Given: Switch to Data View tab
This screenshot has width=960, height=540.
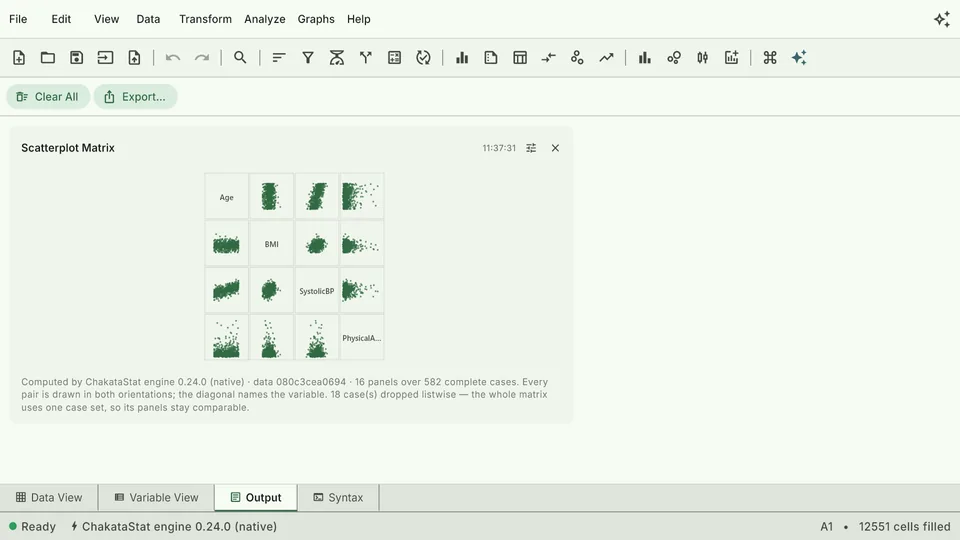Looking at the screenshot, I should pyautogui.click(x=49, y=498).
